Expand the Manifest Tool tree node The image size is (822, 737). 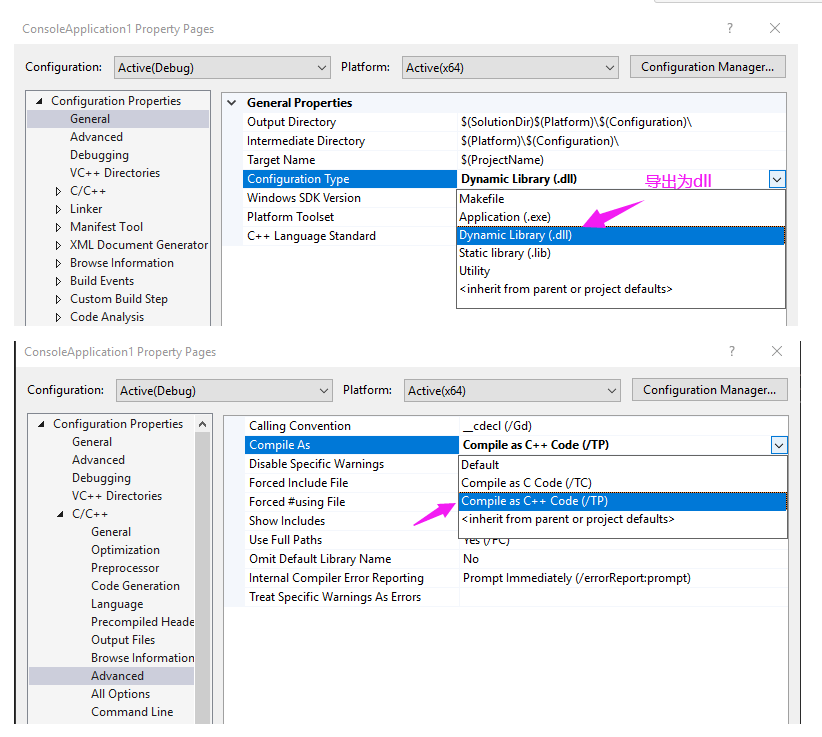coord(59,227)
